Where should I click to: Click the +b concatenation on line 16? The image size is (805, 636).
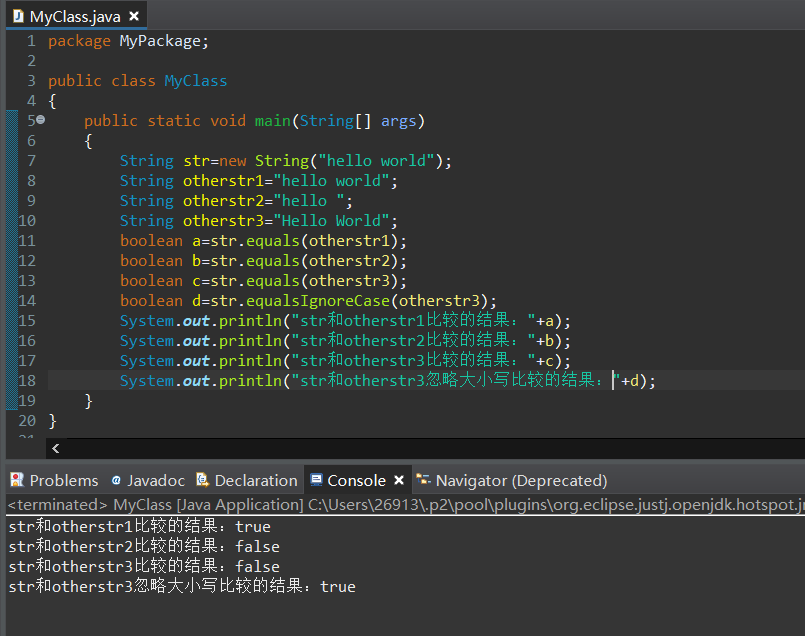pos(545,341)
